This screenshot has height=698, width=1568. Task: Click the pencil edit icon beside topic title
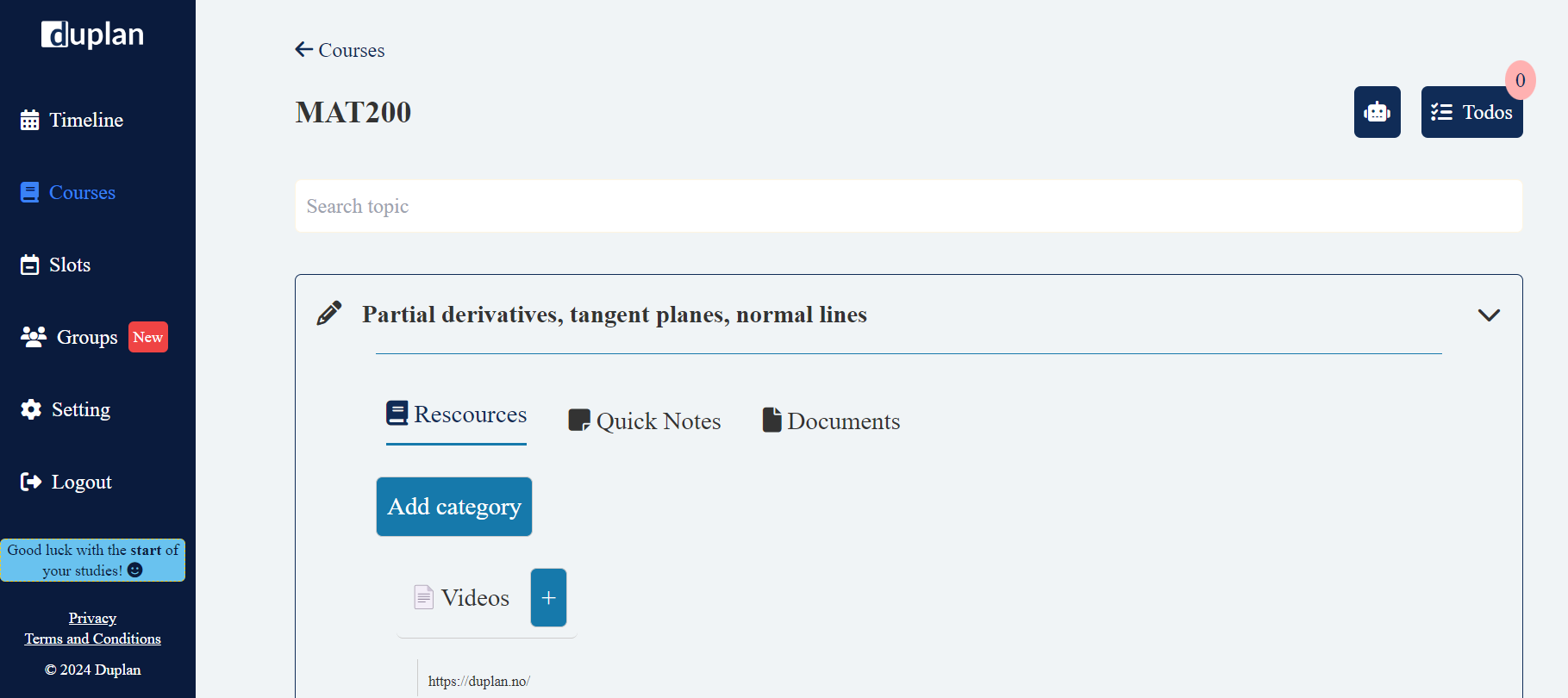coord(328,313)
